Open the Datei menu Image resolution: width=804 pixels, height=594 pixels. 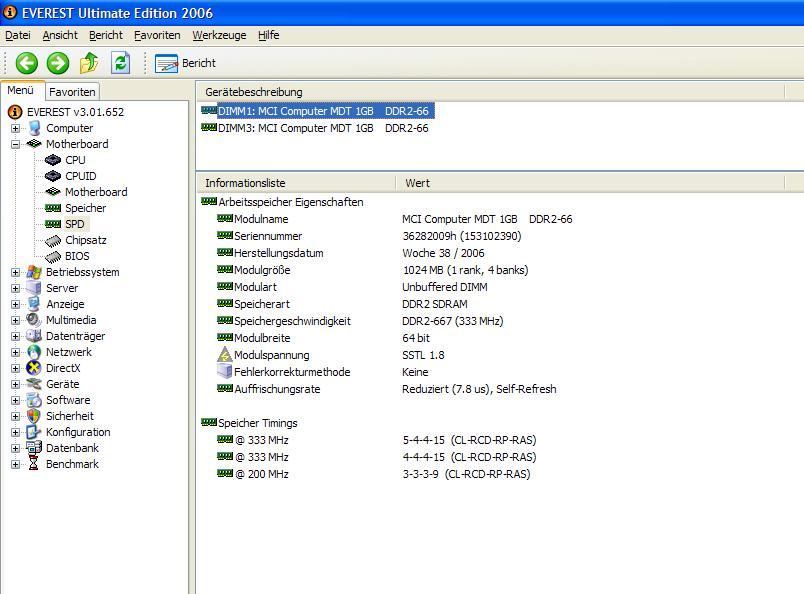click(18, 35)
